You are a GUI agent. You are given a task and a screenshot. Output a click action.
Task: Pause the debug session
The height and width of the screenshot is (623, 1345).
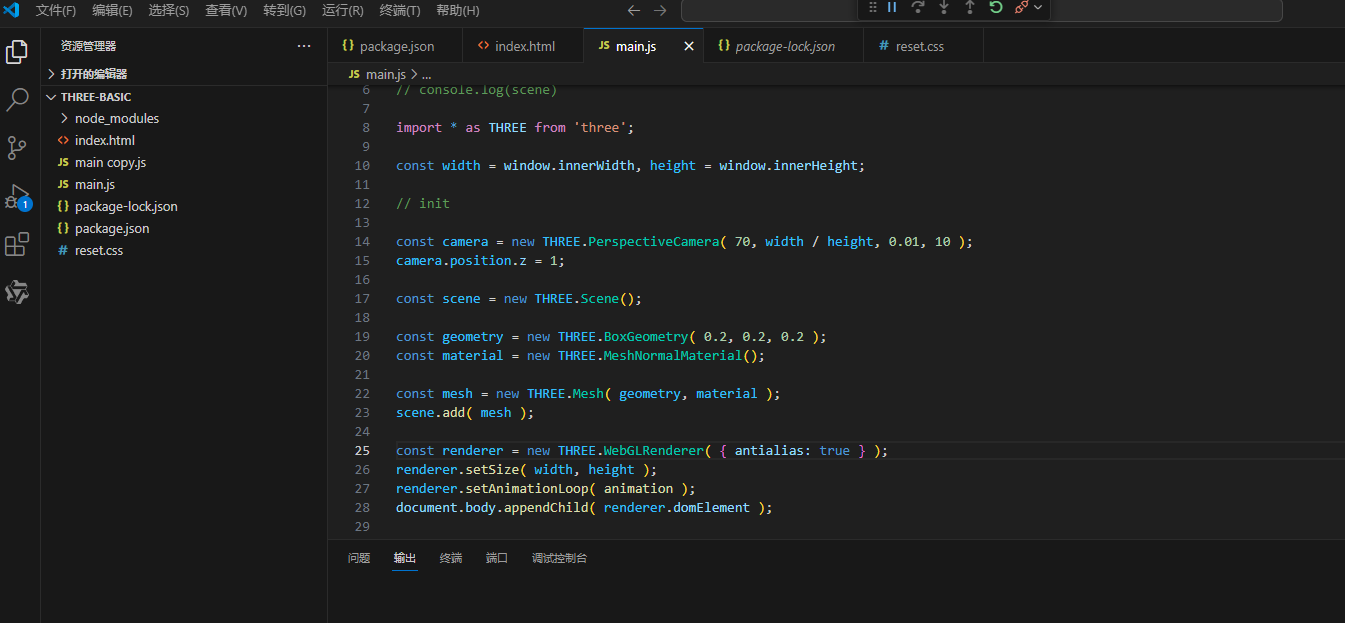892,8
